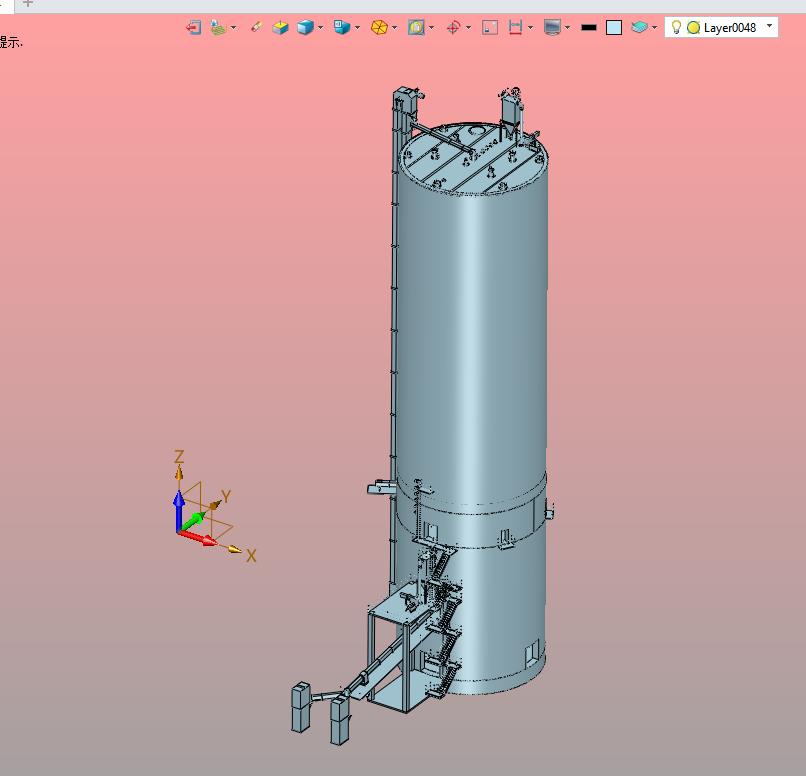Select the eraser tool icon
Viewport: 806px width, 776px height.
coord(256,27)
